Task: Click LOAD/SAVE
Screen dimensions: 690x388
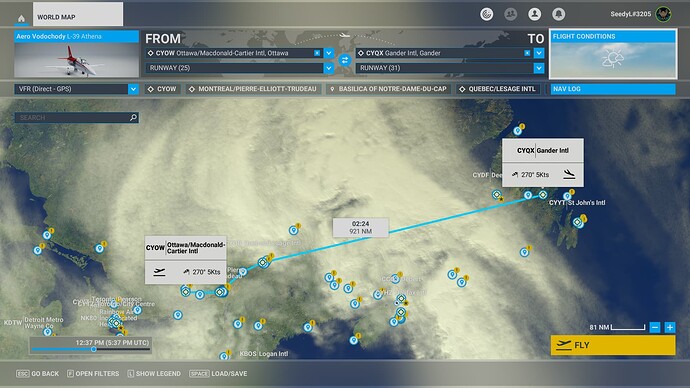Action: pos(218,373)
